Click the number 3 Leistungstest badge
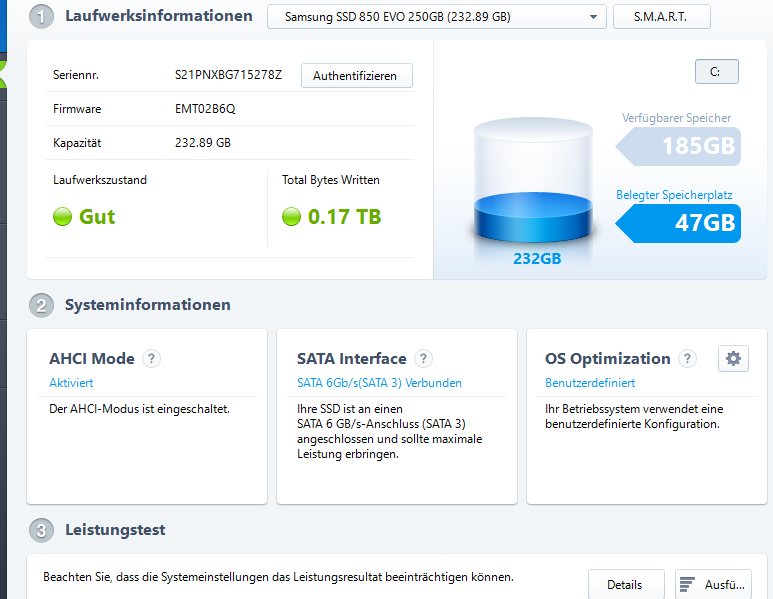The height and width of the screenshot is (599, 773). [41, 530]
